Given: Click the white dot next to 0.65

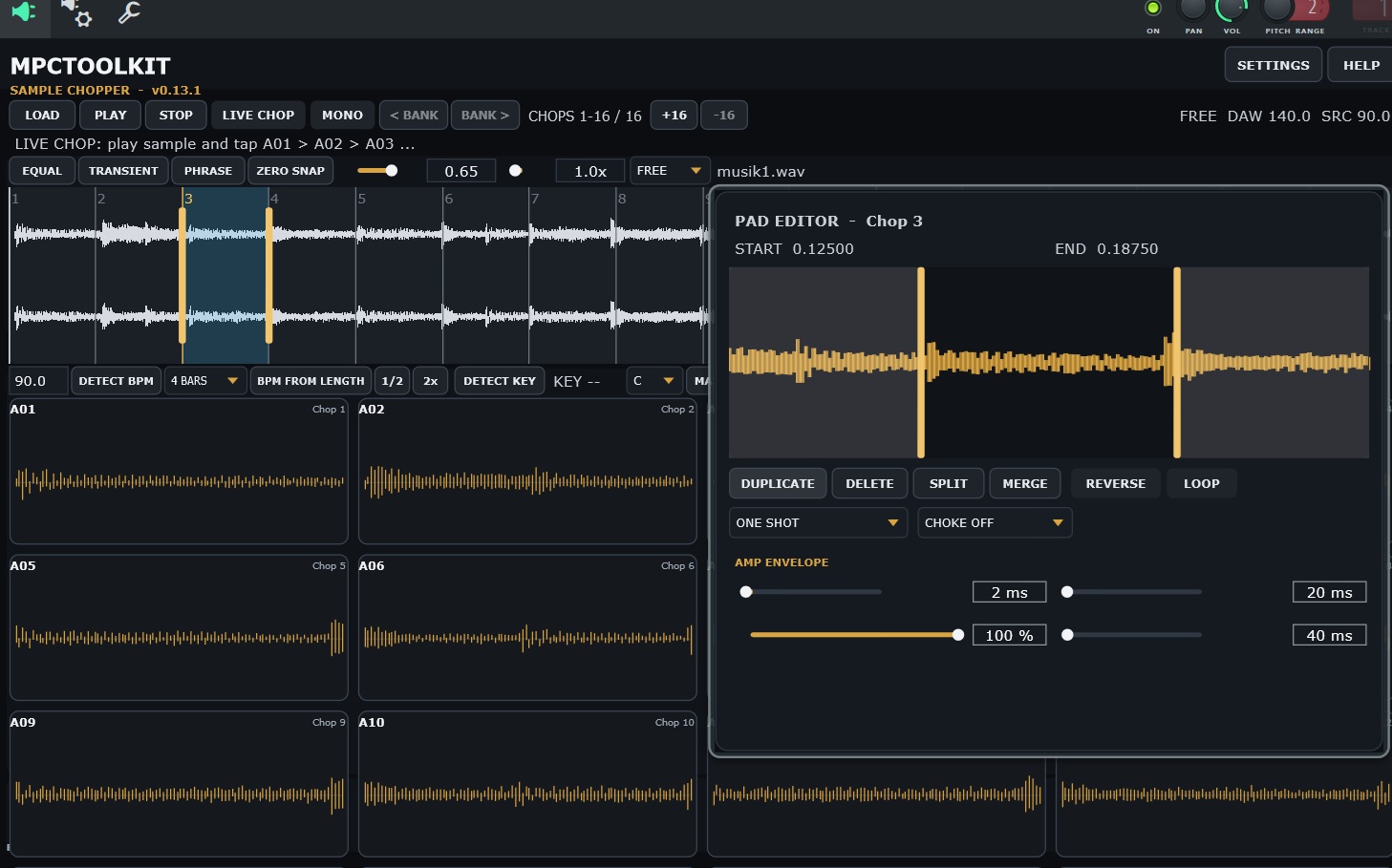Looking at the screenshot, I should 516,171.
